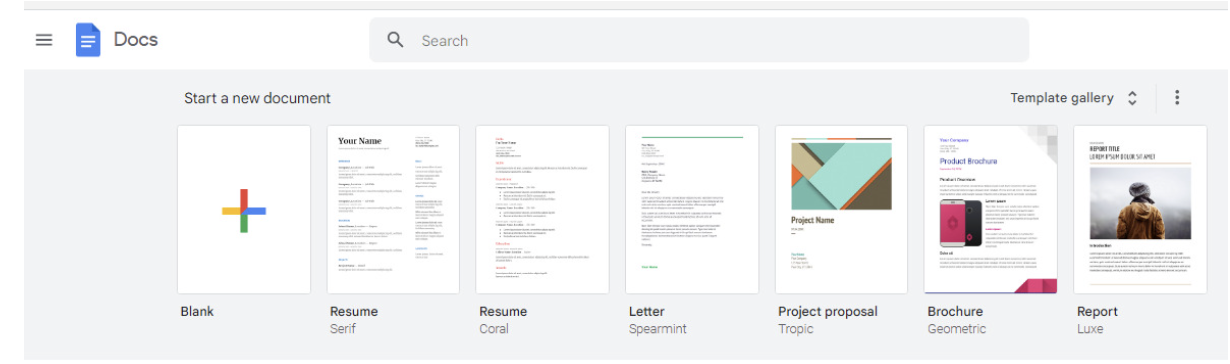Click the Letter label text
Image resolution: width=1230 pixels, height=364 pixels.
pos(646,311)
